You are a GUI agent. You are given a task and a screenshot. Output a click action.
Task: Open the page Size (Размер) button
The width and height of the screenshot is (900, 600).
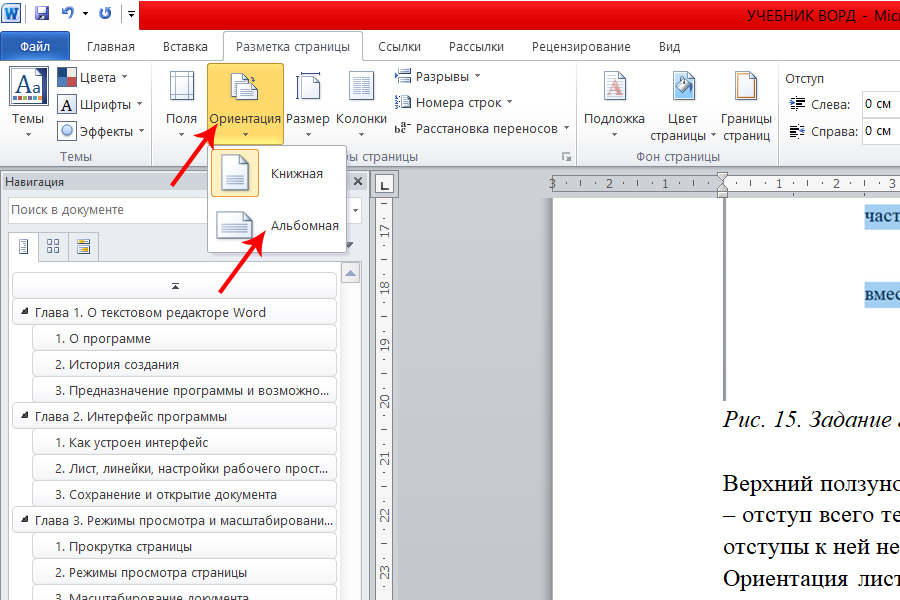[x=308, y=100]
